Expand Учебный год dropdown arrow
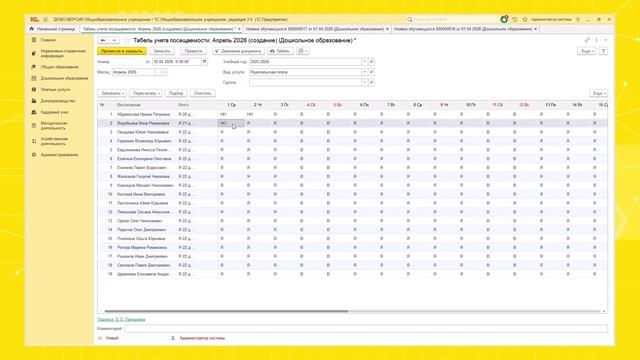 (364, 62)
